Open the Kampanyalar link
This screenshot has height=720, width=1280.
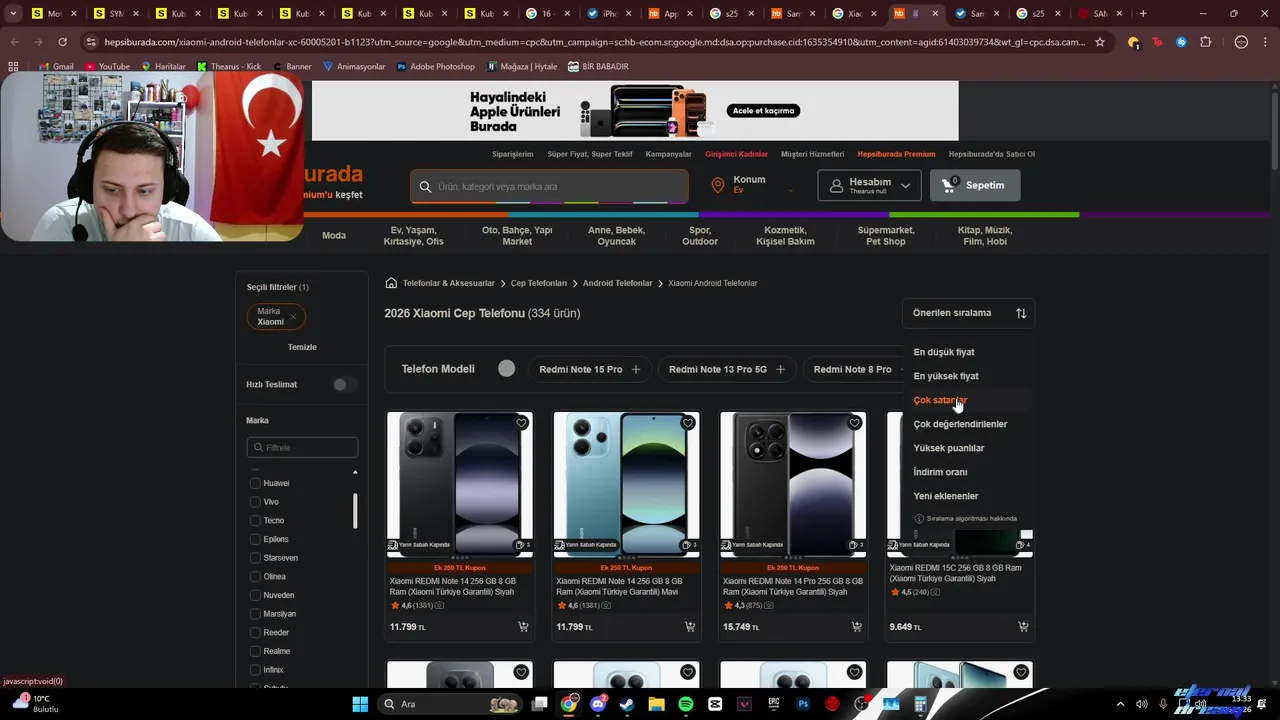point(669,154)
